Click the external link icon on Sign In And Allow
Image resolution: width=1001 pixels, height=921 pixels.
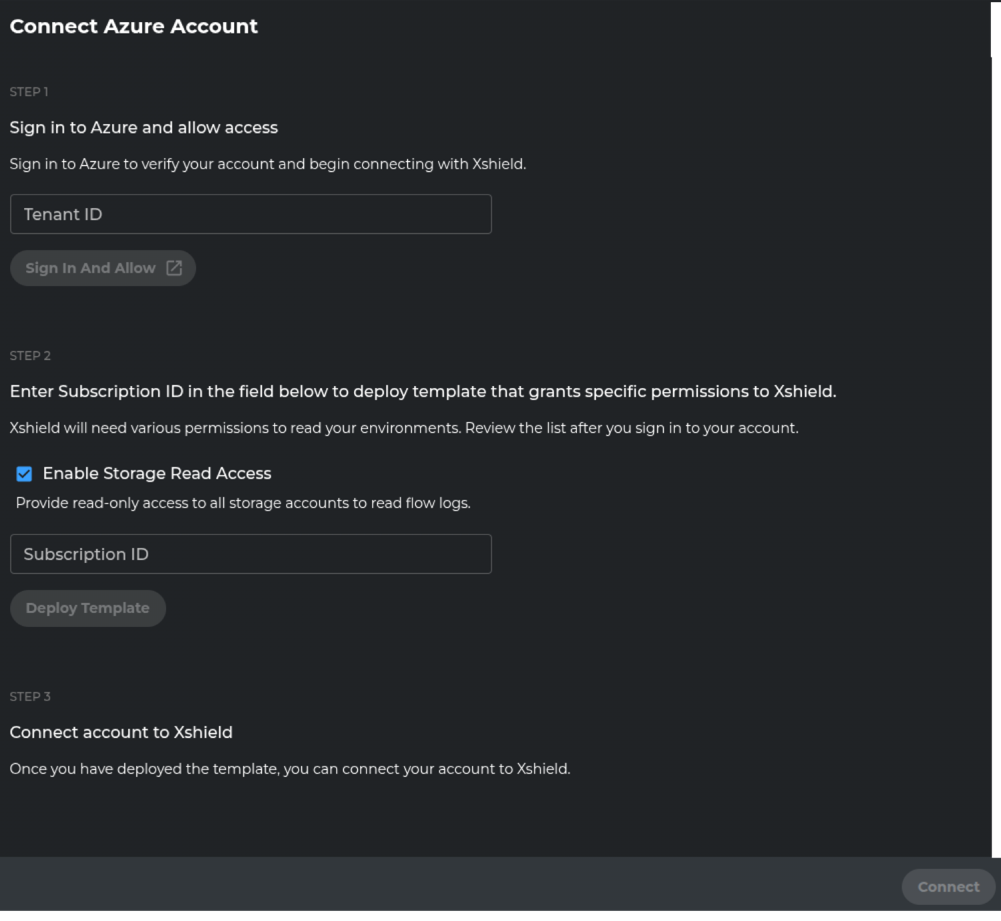(175, 267)
